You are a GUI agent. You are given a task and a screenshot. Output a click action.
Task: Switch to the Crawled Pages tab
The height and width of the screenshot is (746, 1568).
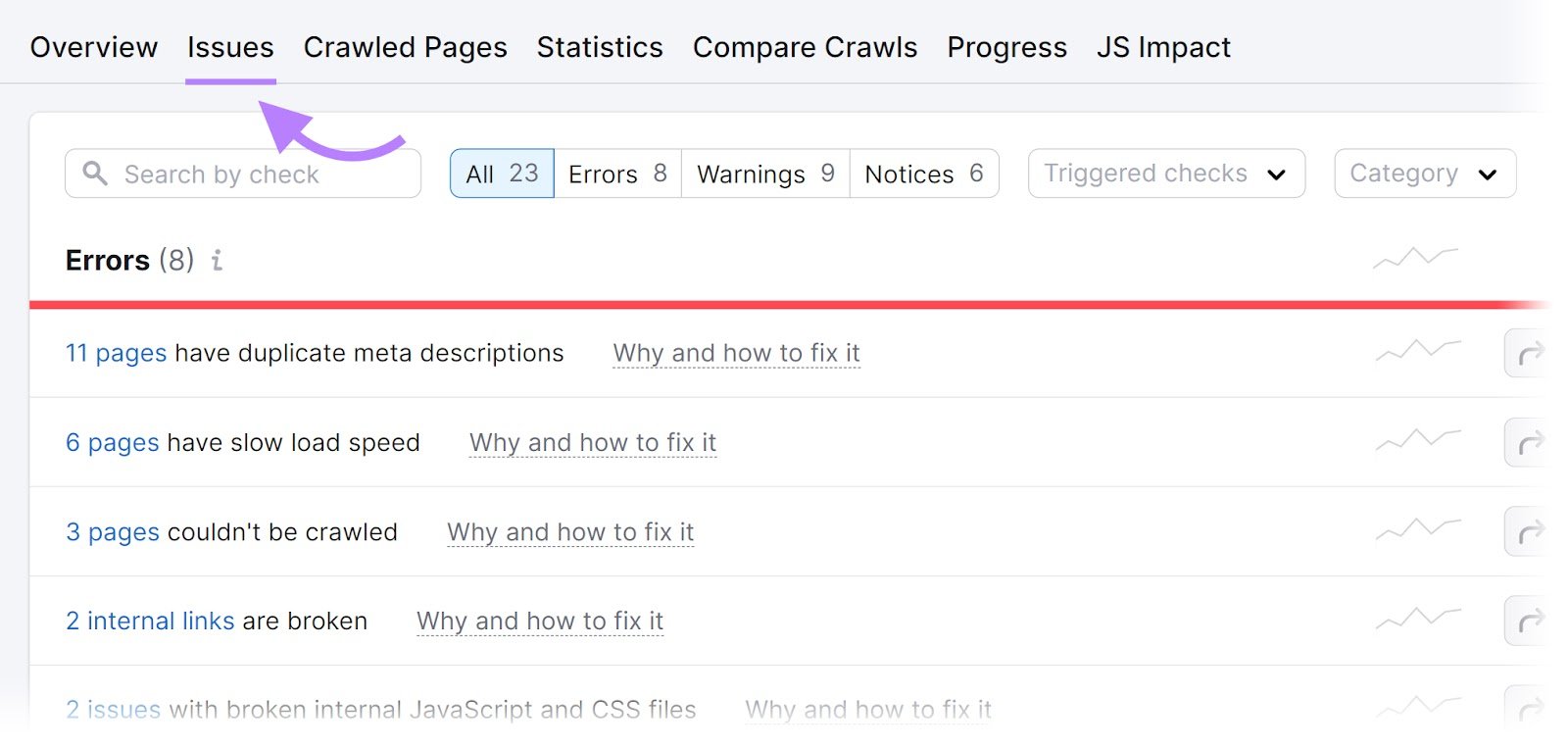point(405,46)
